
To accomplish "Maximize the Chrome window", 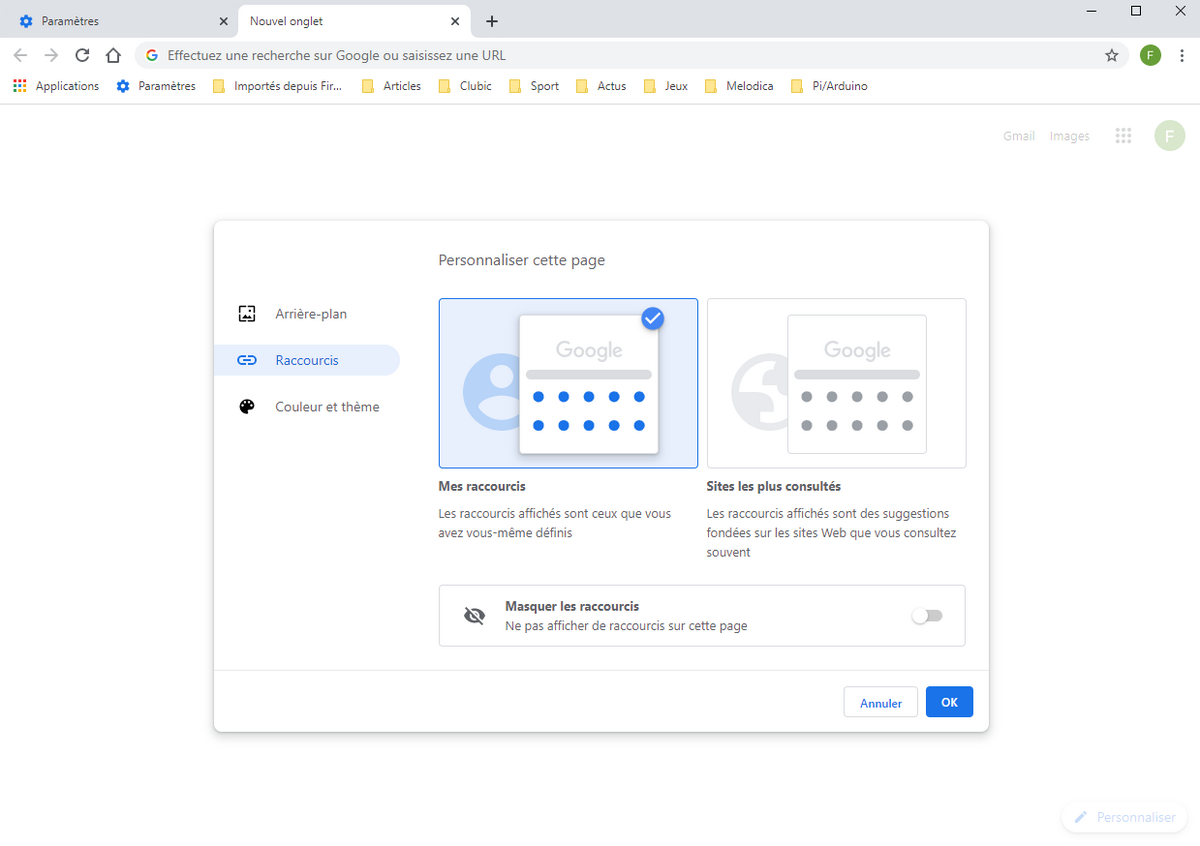I will coord(1136,11).
